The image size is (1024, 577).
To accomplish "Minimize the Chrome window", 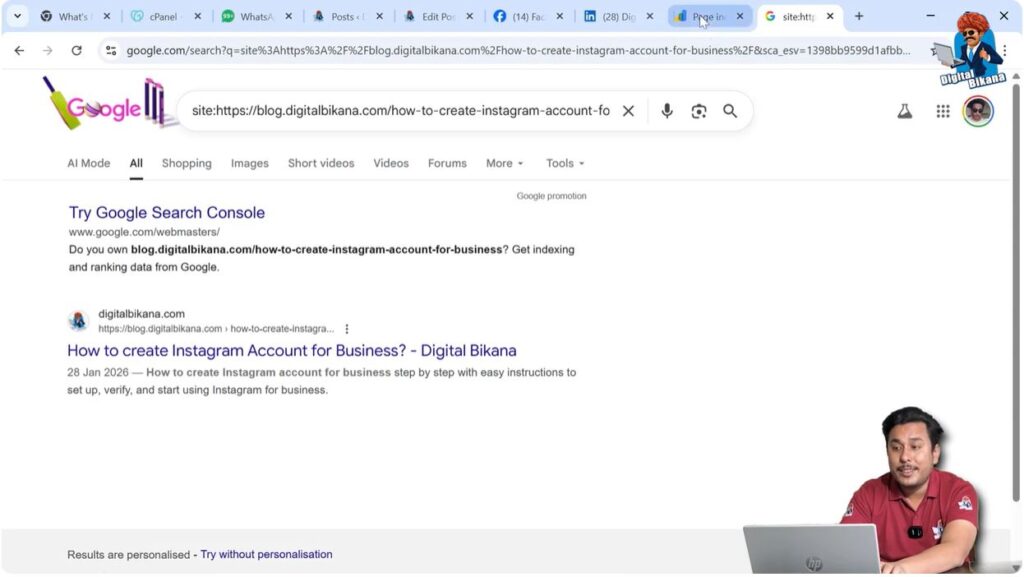I will point(931,16).
